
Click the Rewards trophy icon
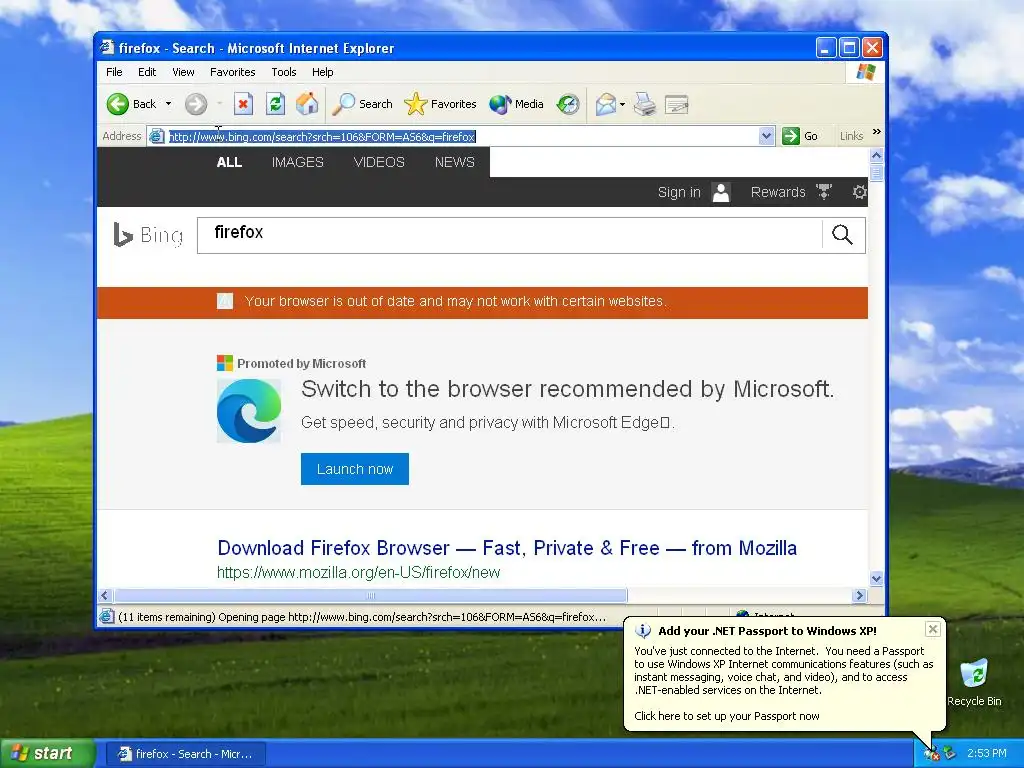coord(824,192)
